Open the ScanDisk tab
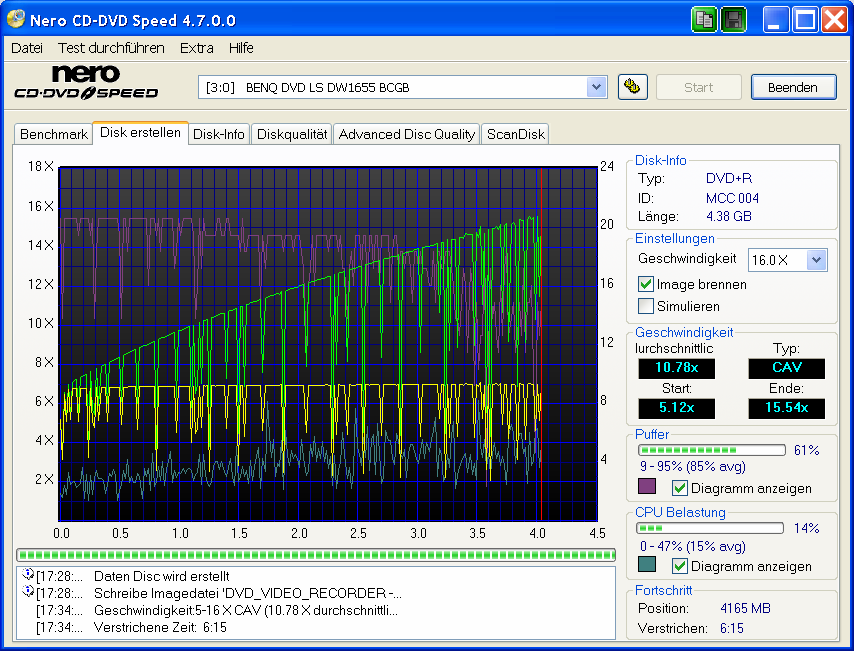 (515, 133)
